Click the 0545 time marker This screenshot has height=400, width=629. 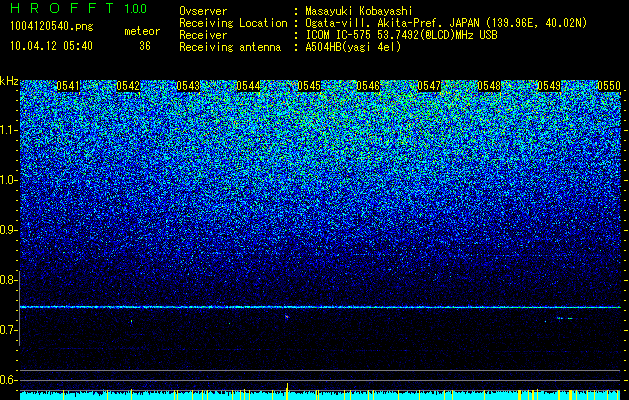click(x=309, y=86)
